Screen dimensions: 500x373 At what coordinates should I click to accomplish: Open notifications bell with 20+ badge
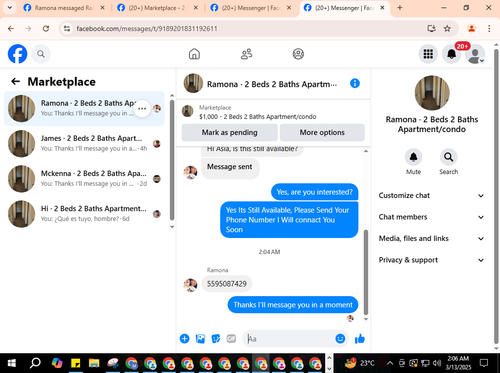[452, 54]
